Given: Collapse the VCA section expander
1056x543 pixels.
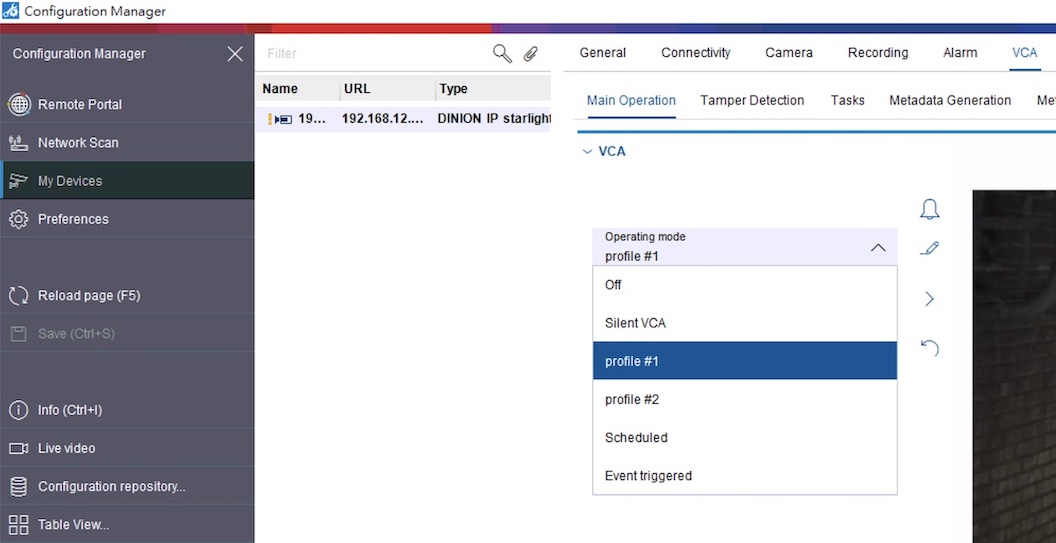Looking at the screenshot, I should point(587,152).
